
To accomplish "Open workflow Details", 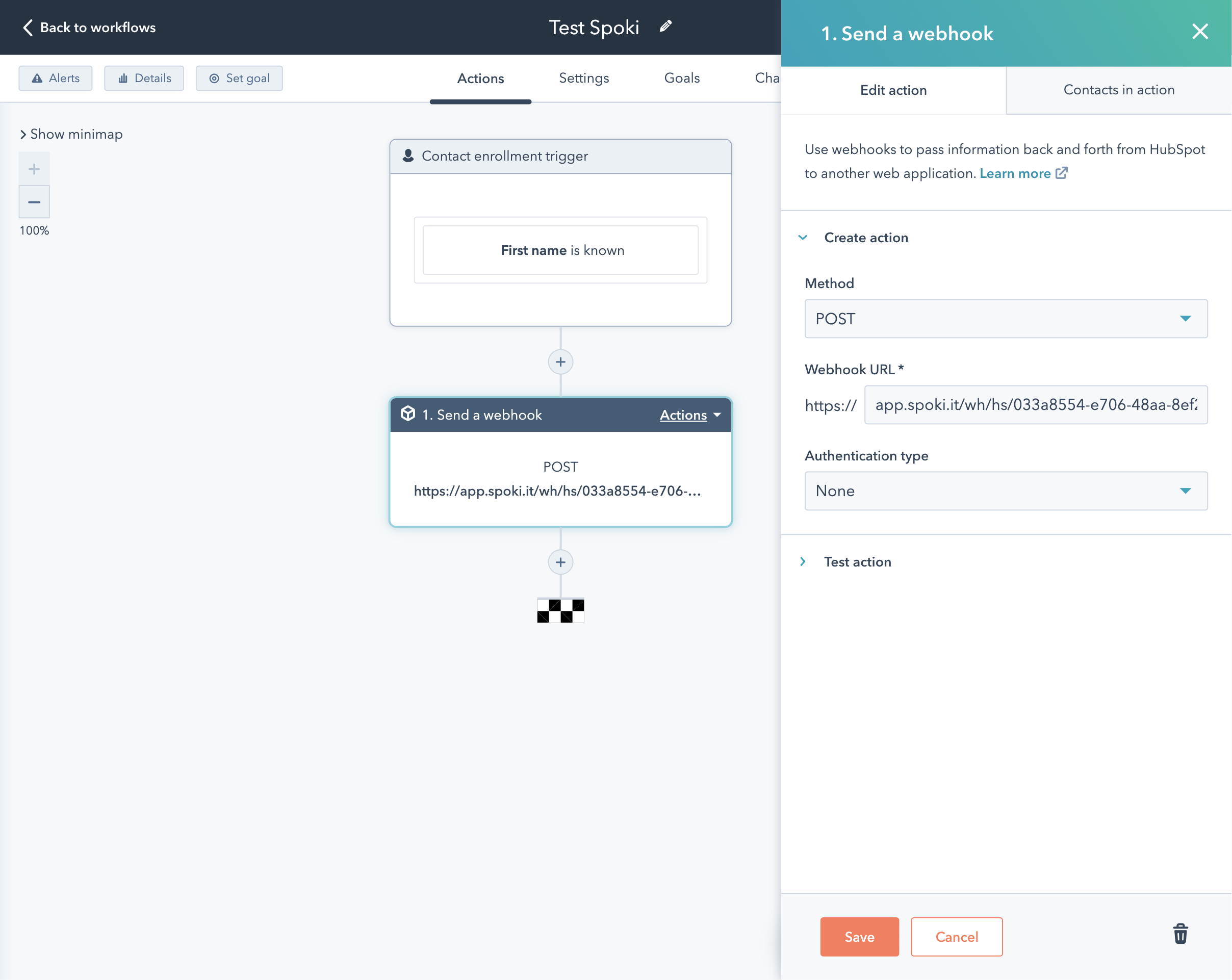I will coord(144,79).
